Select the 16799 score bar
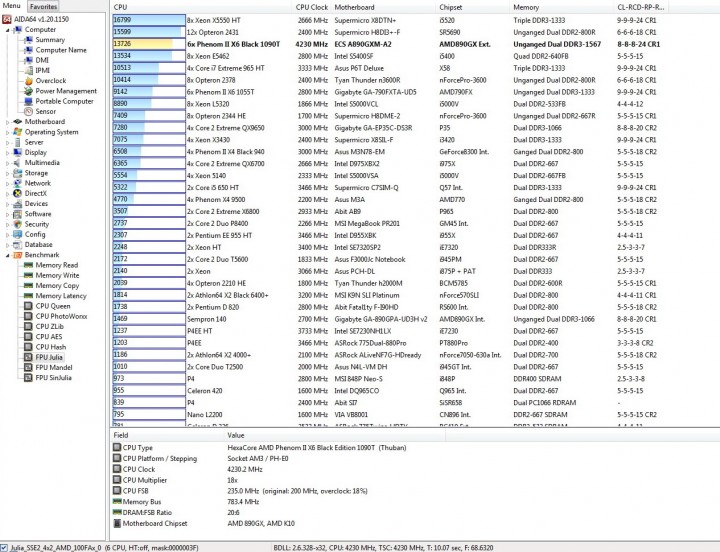This screenshot has height=552, width=720. pos(149,20)
